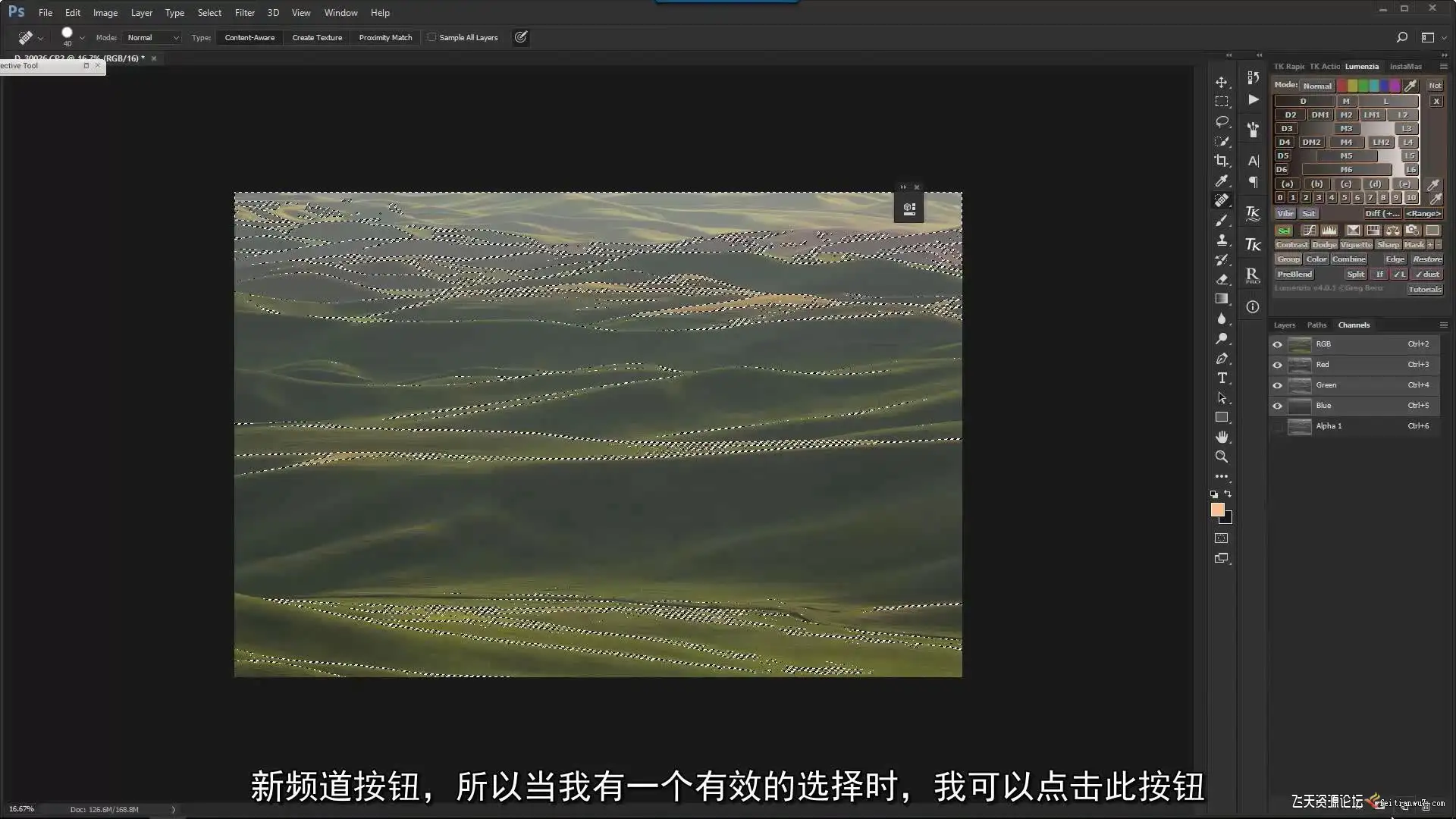The width and height of the screenshot is (1456, 819).
Task: Click the foreground color swatch
Action: 1217,510
